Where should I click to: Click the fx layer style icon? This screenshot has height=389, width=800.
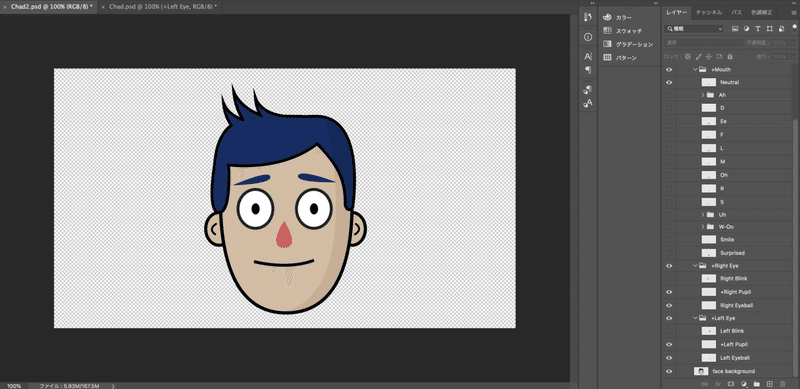718,384
